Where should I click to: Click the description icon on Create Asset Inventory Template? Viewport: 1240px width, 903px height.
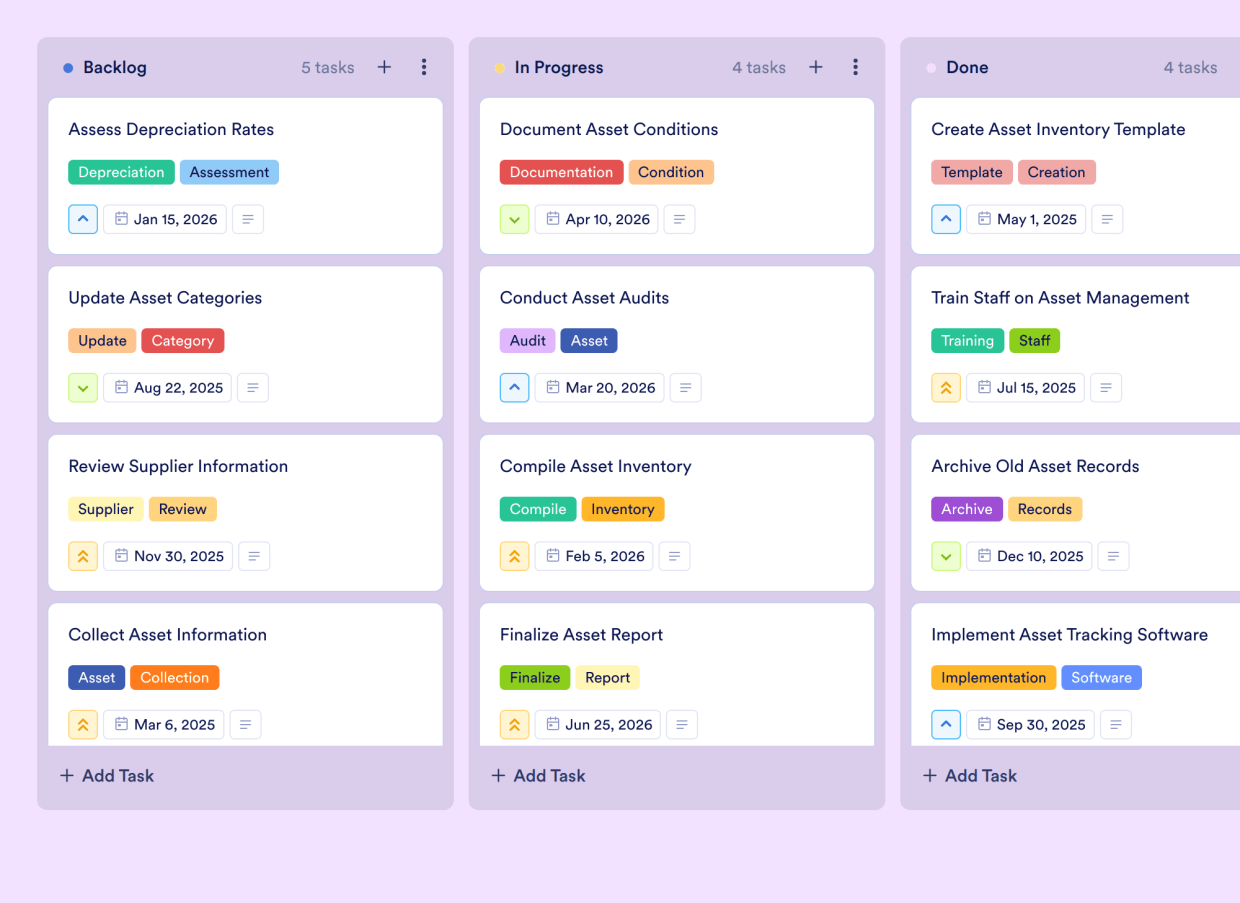pyautogui.click(x=1107, y=219)
